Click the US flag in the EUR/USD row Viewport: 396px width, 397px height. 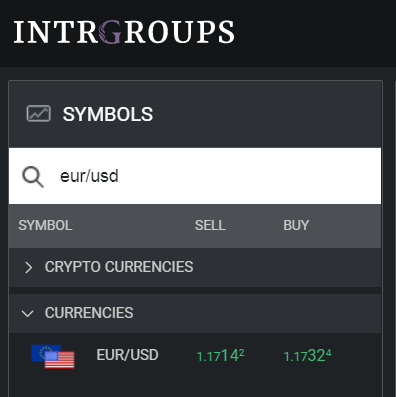pyautogui.click(x=60, y=360)
